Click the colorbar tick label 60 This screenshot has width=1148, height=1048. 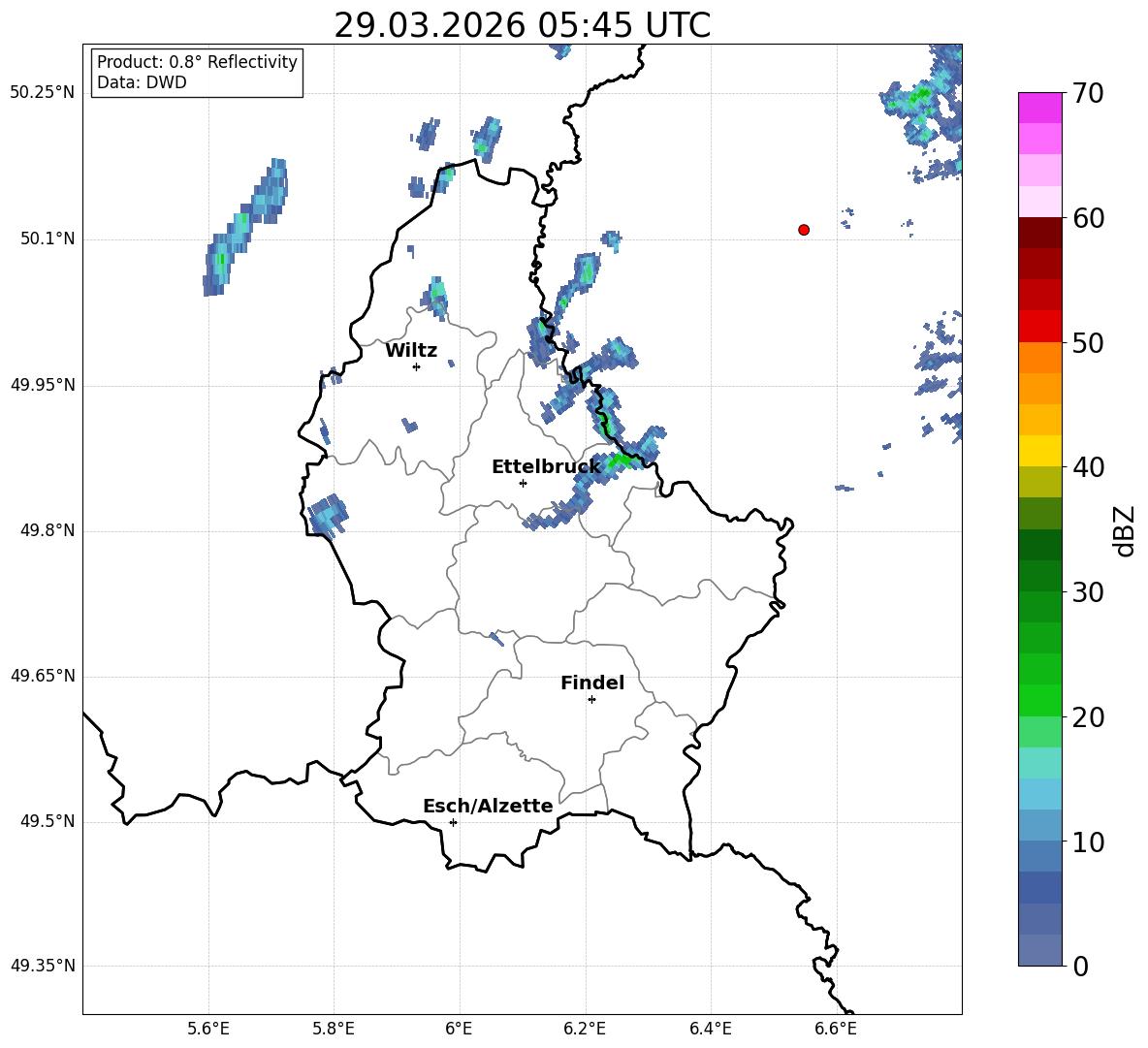(1088, 218)
